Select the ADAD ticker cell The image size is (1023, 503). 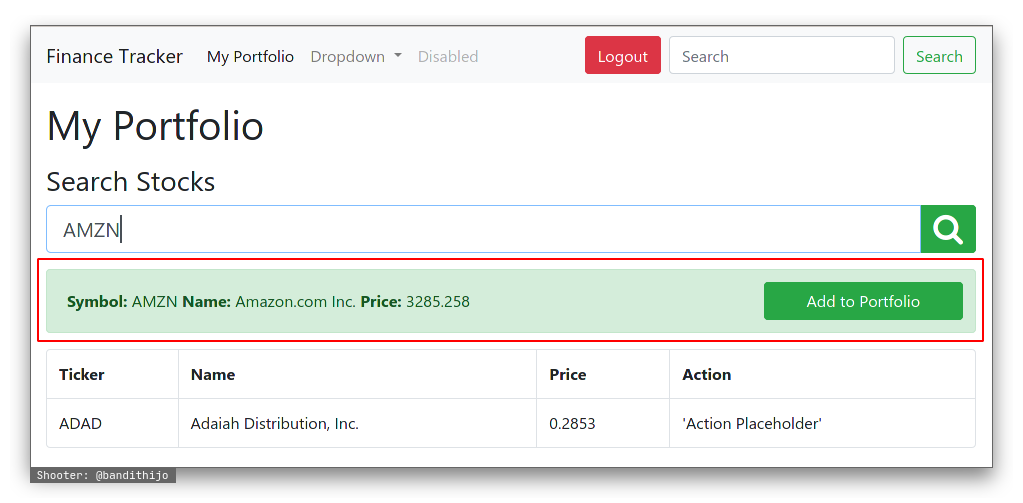point(80,423)
